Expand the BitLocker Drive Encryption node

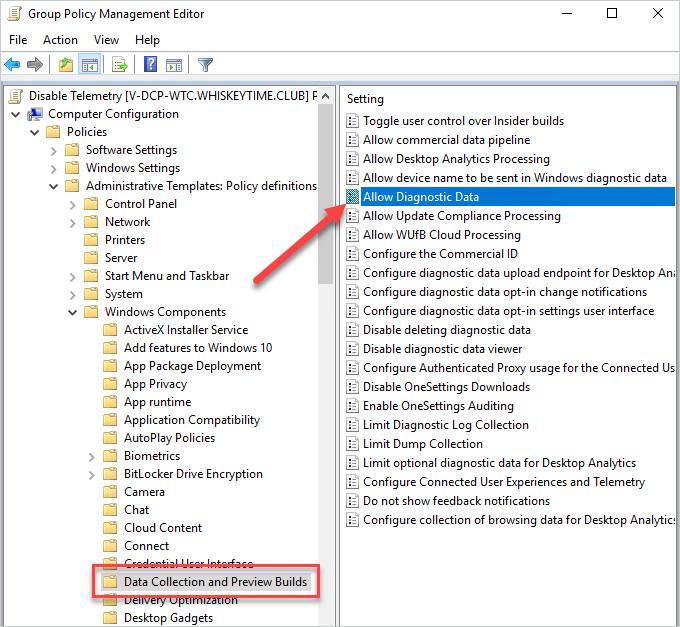(92, 475)
